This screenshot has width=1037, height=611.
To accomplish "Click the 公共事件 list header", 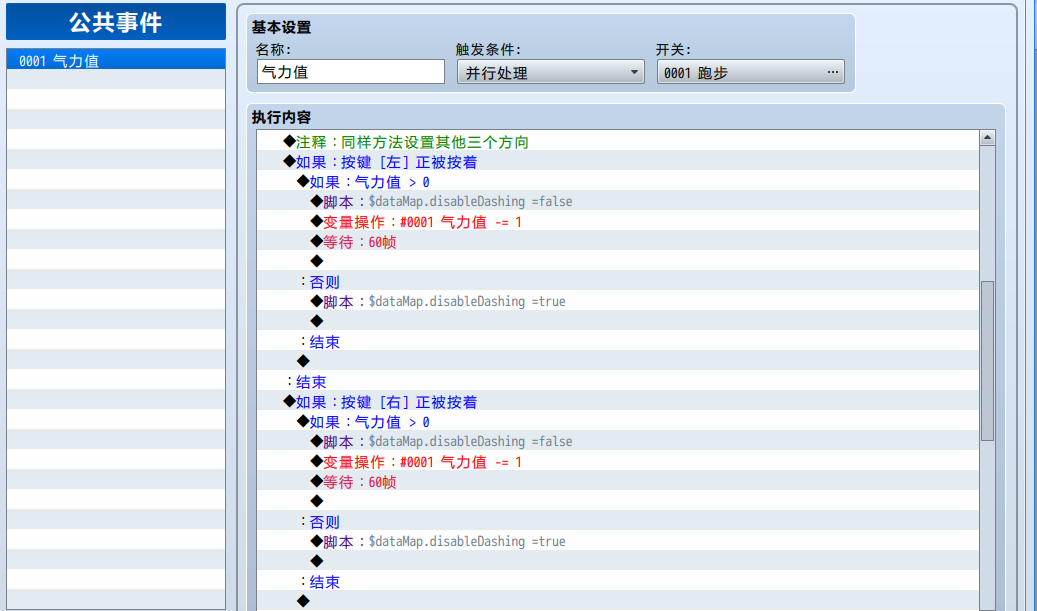I will [x=116, y=22].
